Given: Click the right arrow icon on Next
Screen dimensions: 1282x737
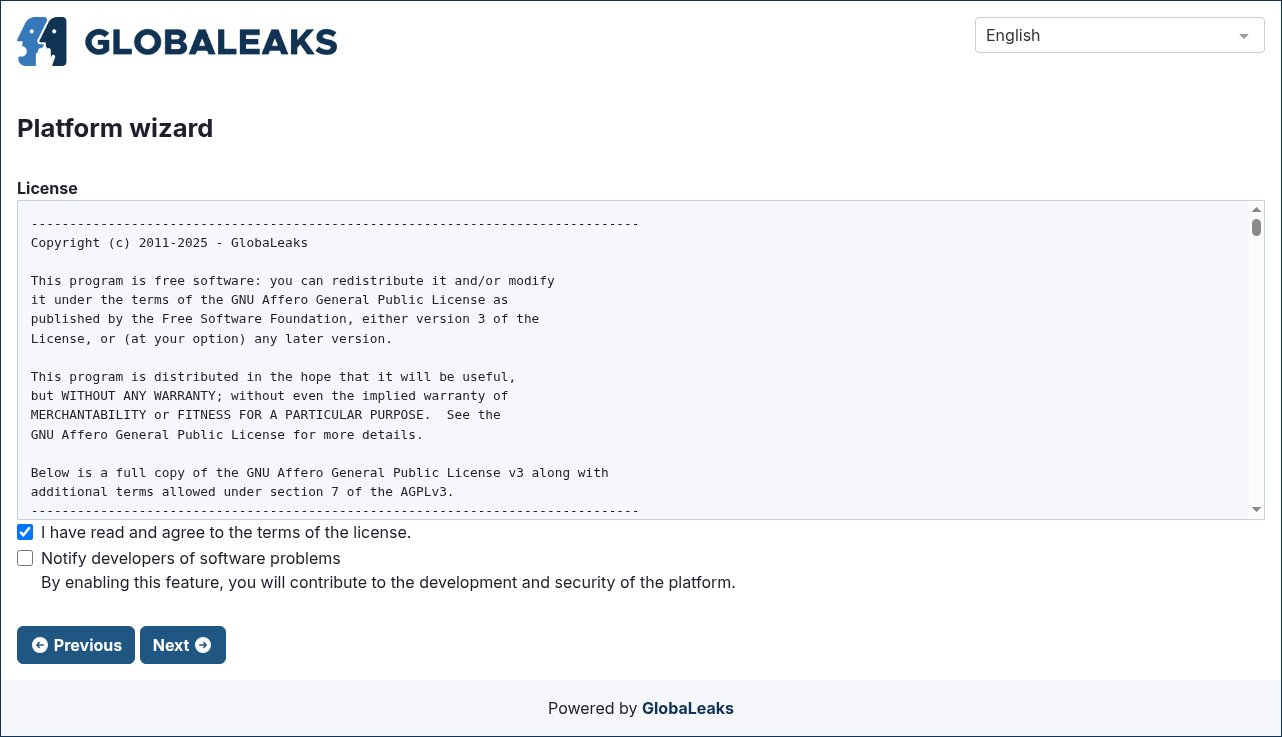Looking at the screenshot, I should point(203,645).
